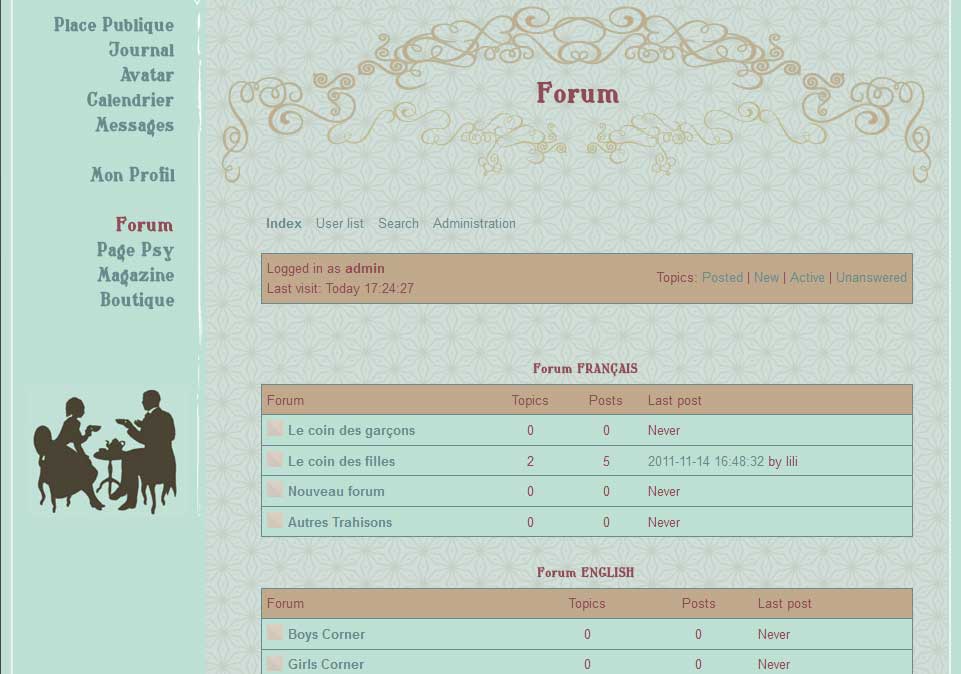Image resolution: width=961 pixels, height=674 pixels.
Task: Click Last visit: Today 17:24:27 text
Action: [340, 289]
